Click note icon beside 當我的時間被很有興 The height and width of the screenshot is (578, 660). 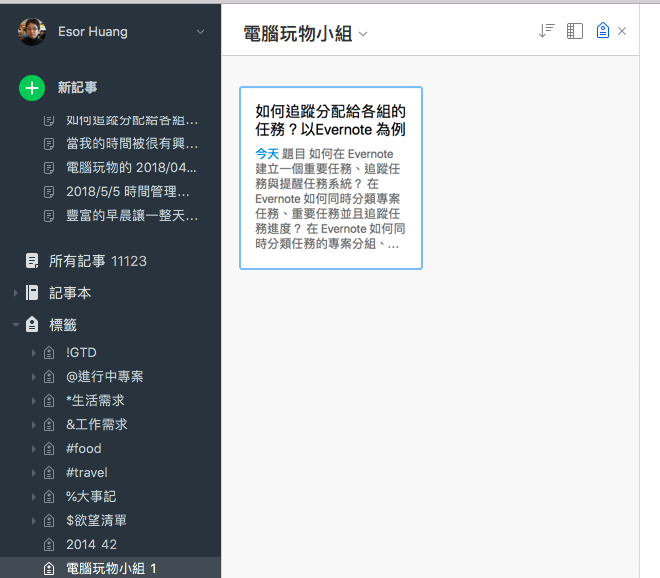[49, 144]
